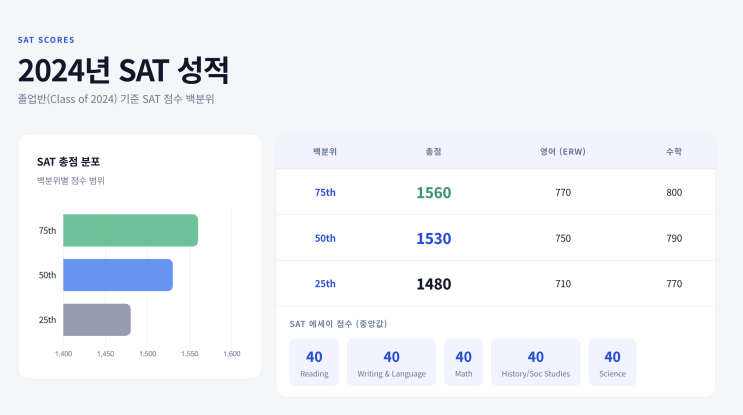Select the 1560 total score cell
The image size is (743, 415).
pos(434,192)
